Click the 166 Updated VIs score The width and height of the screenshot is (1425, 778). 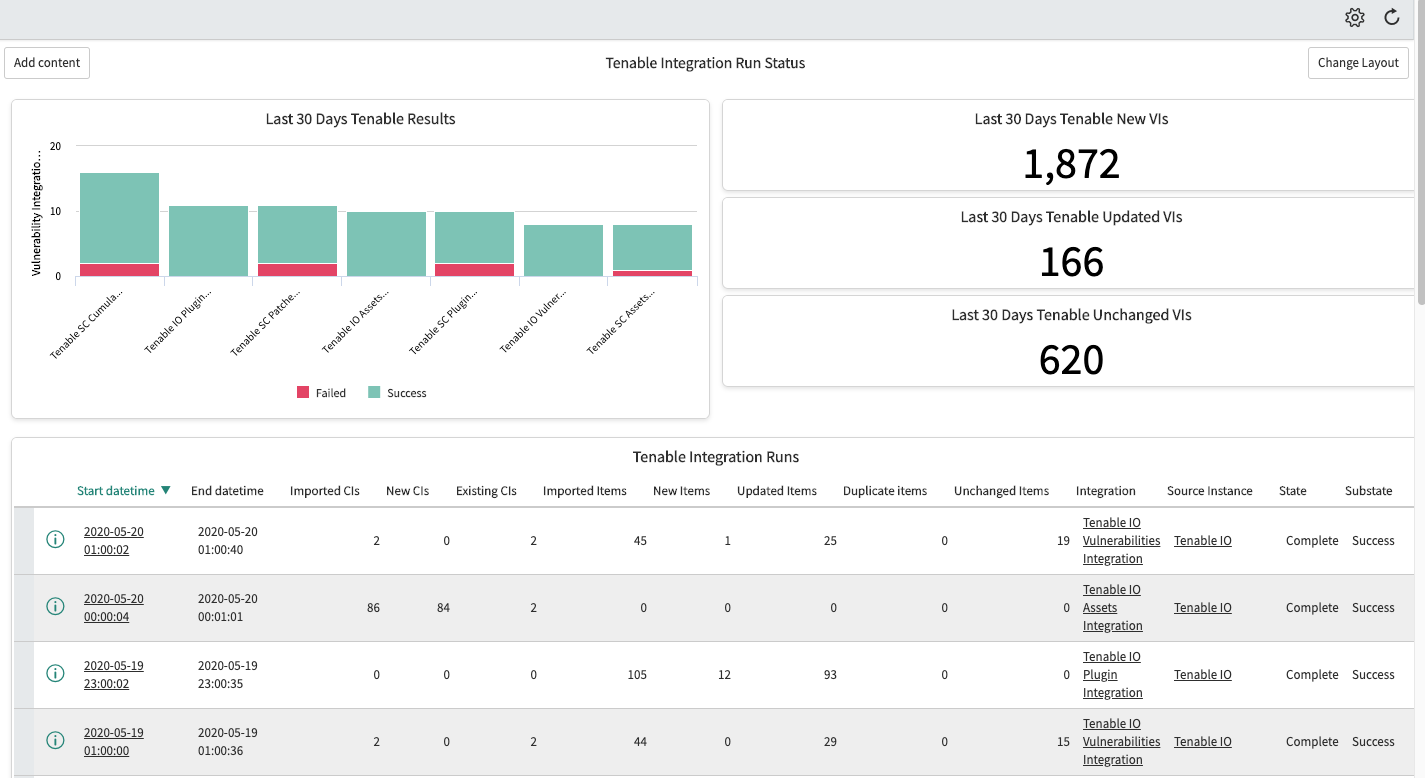[x=1071, y=262]
